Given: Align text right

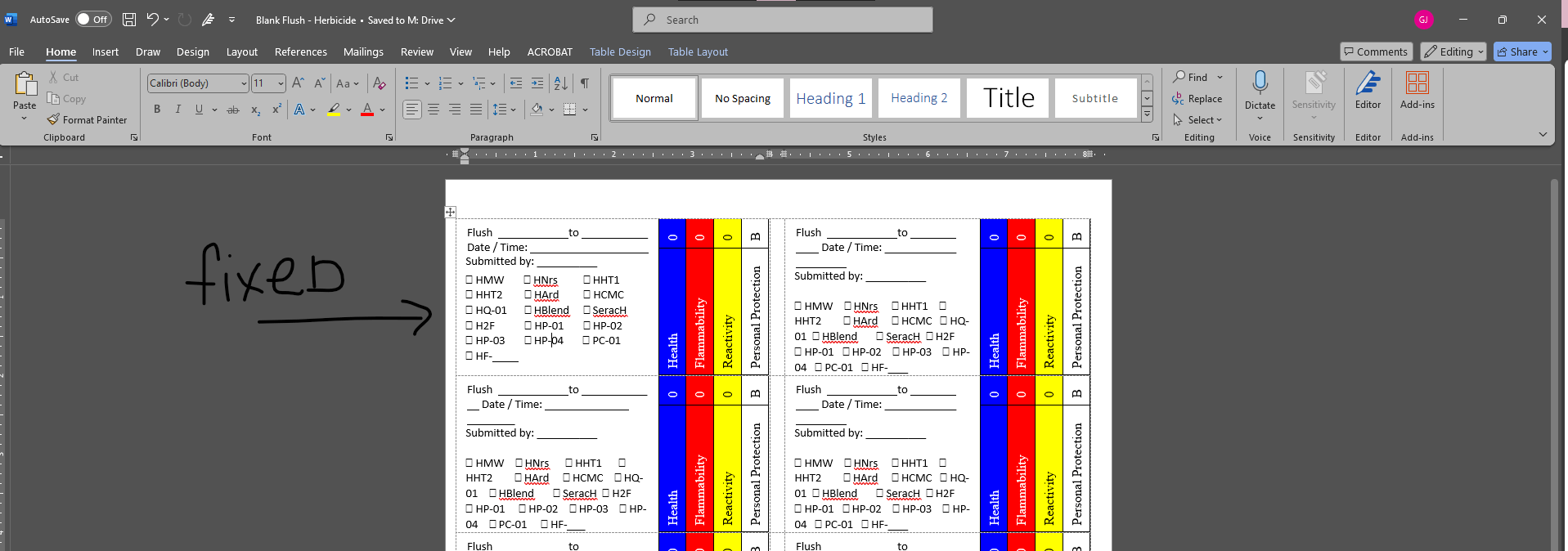Looking at the screenshot, I should [455, 109].
